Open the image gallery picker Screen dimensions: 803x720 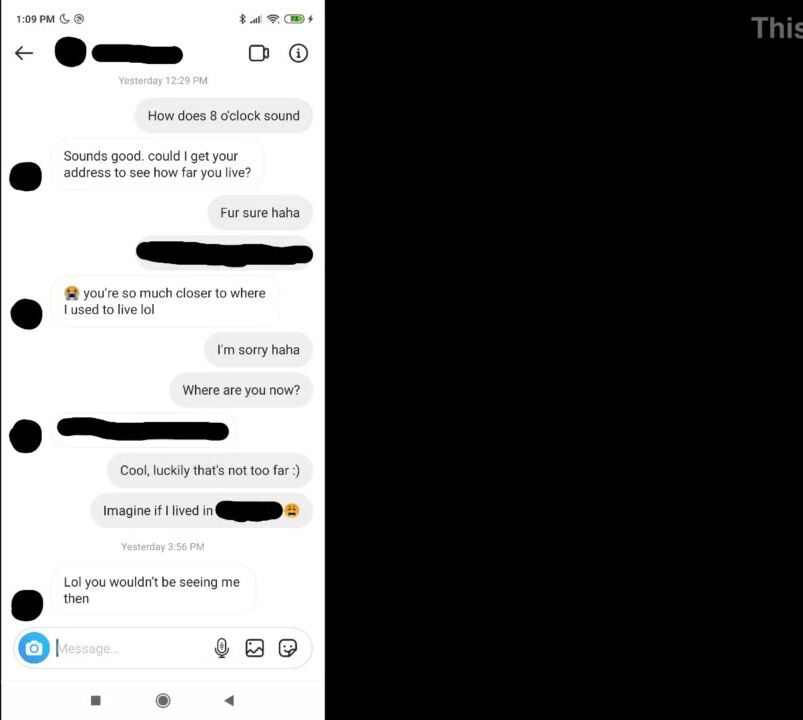[255, 648]
